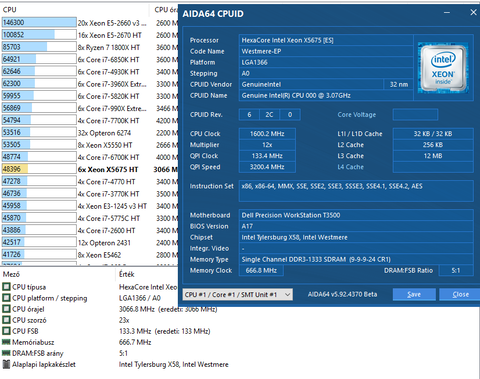
Task: Click the CPU column header
Action: [9, 10]
